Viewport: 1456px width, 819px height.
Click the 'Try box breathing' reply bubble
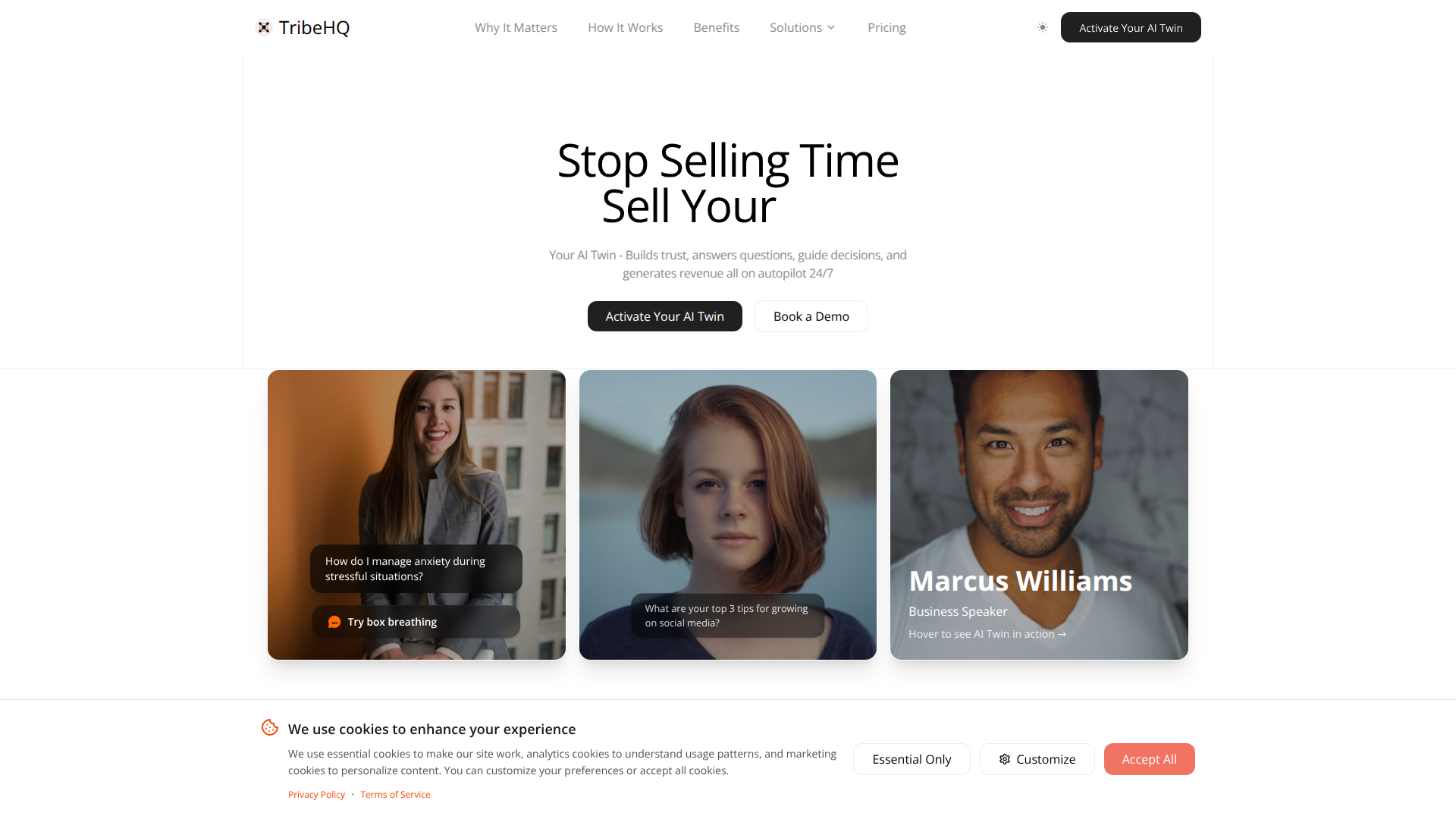tap(416, 622)
